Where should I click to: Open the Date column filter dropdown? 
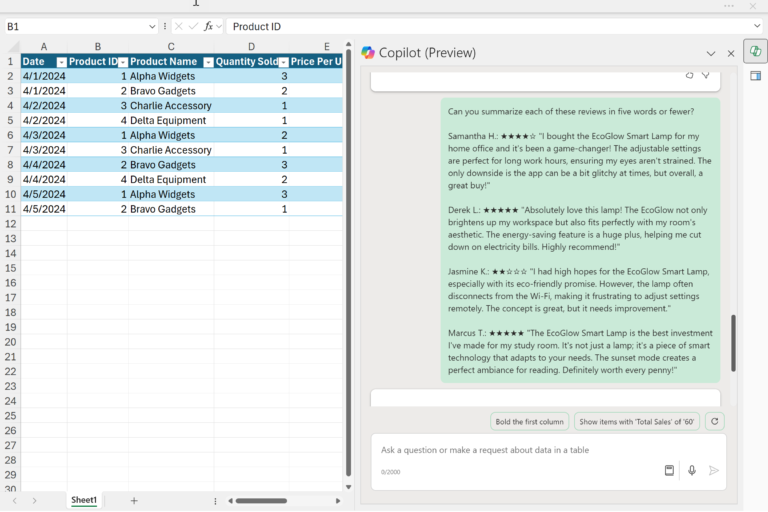pos(62,62)
